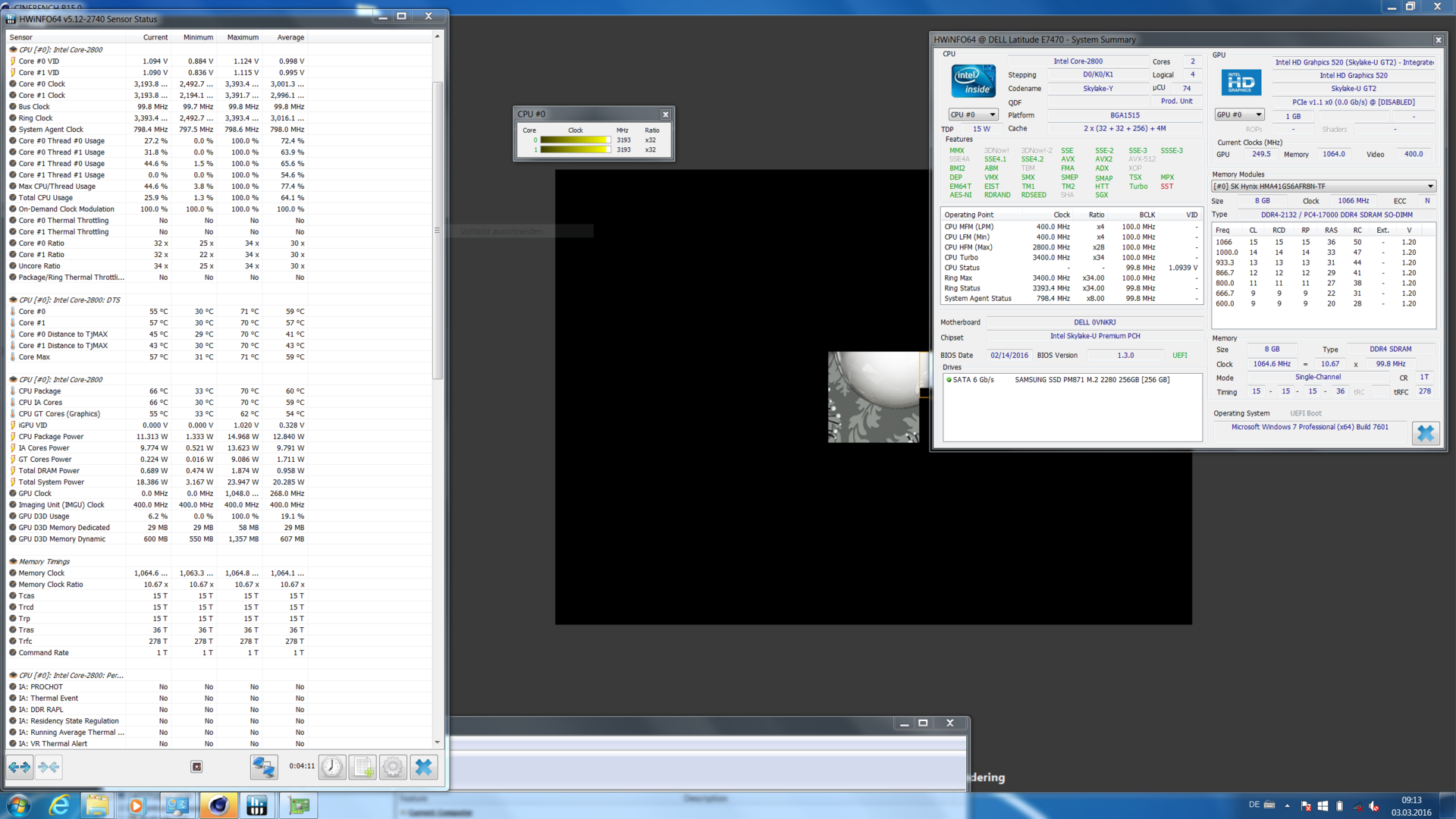Click the reset clock timer icon
The height and width of the screenshot is (819, 1456).
click(x=331, y=767)
